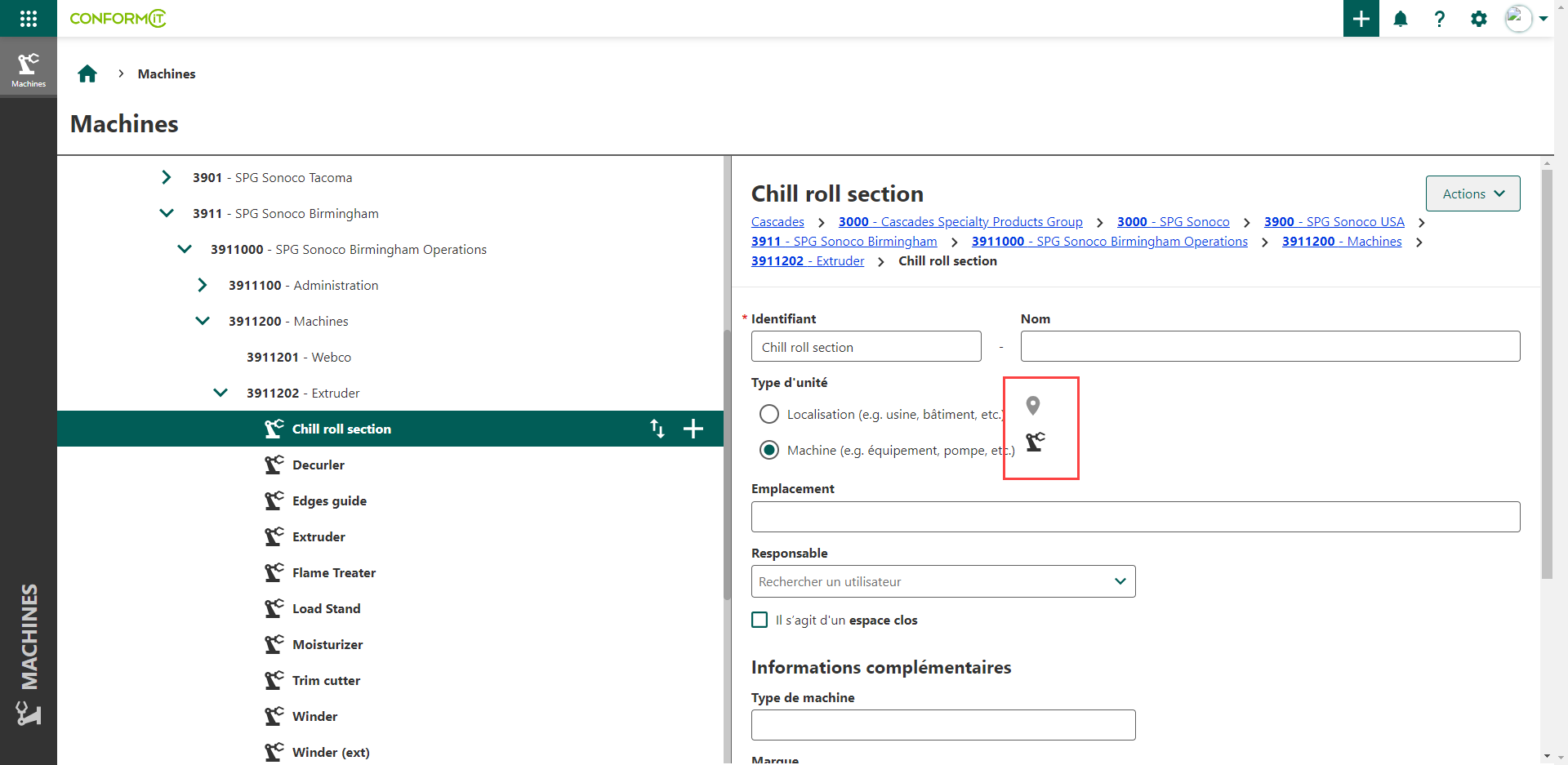
Task: Open 3000 Cascades Specialty Products Group link
Action: pos(960,222)
